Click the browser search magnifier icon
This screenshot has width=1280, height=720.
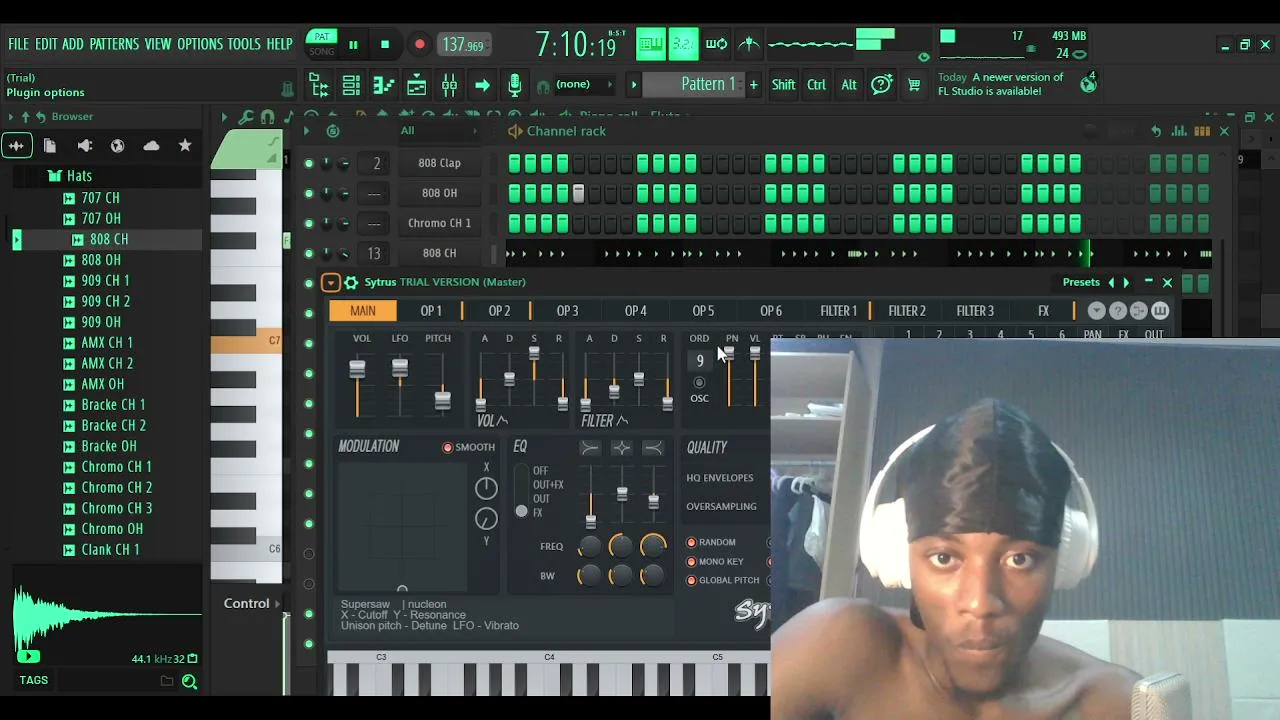click(189, 682)
